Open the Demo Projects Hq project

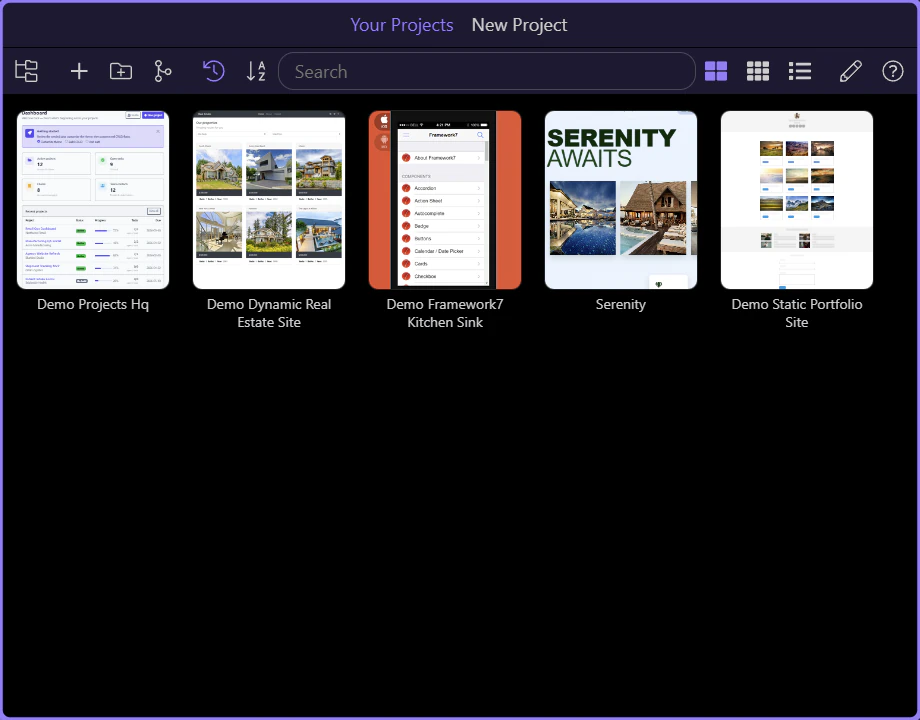coord(92,199)
